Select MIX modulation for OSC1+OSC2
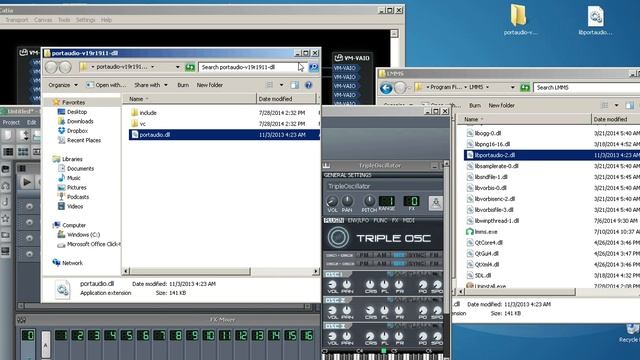Viewport: 640px width, 360px height. (x=399, y=255)
